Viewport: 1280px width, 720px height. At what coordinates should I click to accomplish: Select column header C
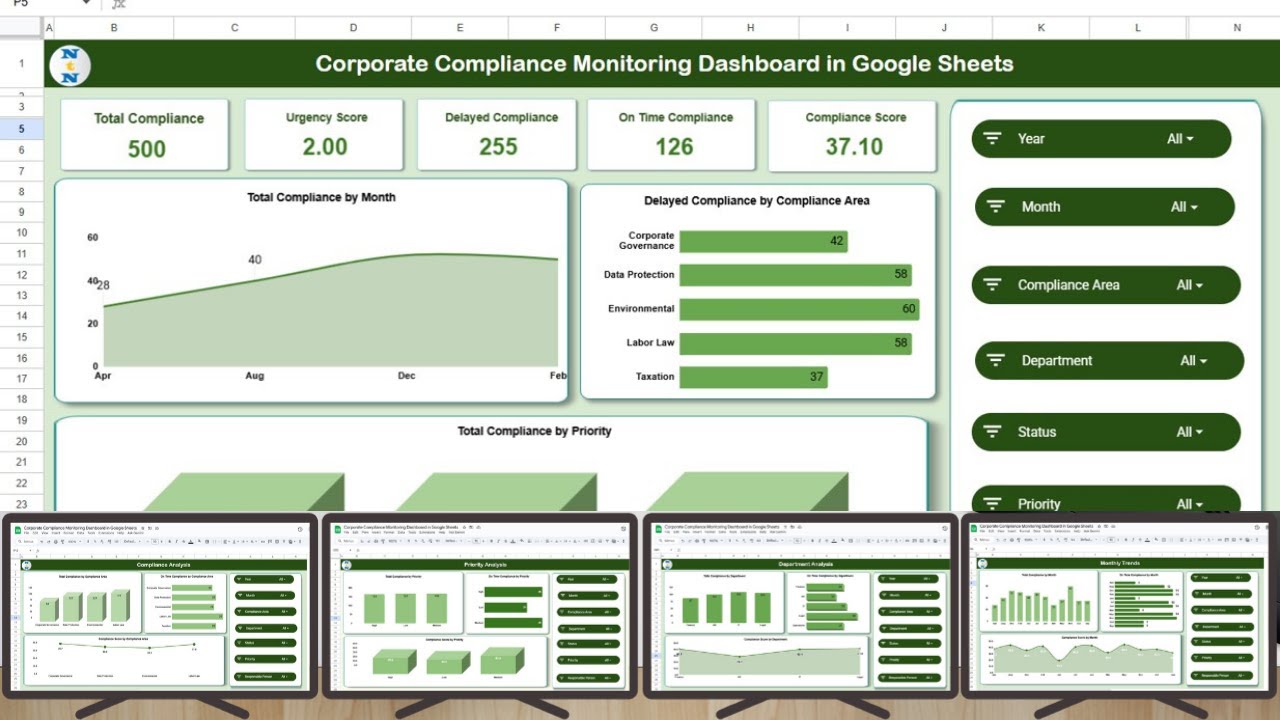[x=234, y=28]
